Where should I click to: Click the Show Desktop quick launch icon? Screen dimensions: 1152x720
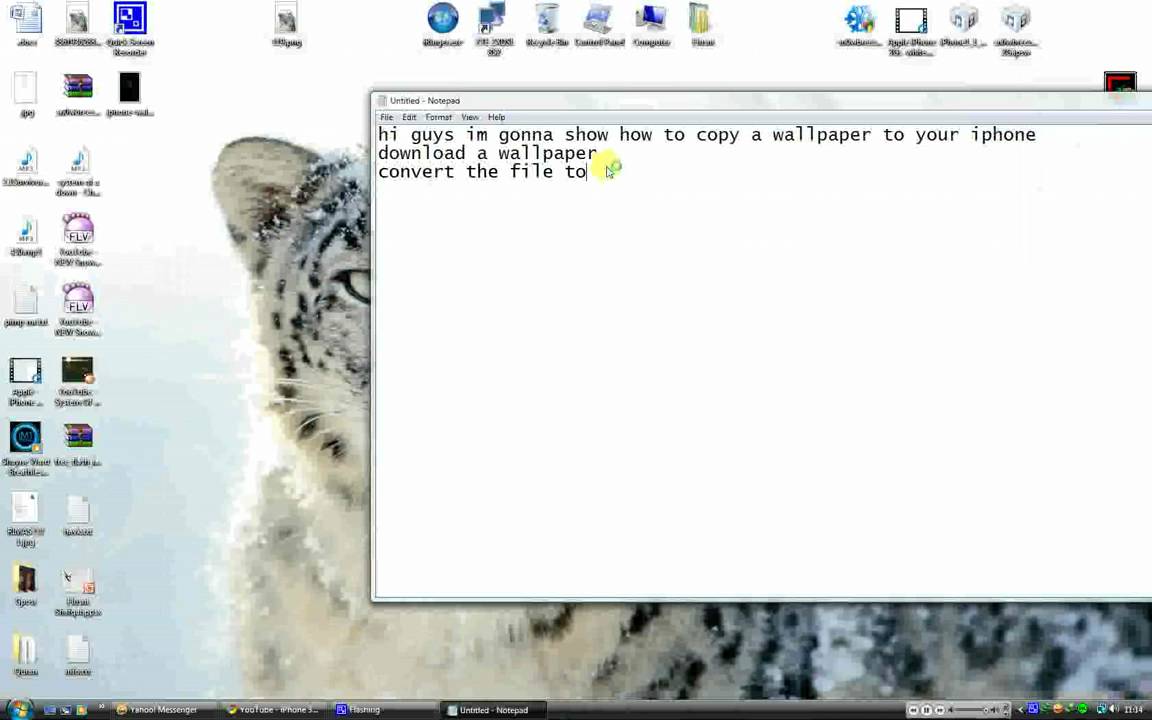[49, 710]
